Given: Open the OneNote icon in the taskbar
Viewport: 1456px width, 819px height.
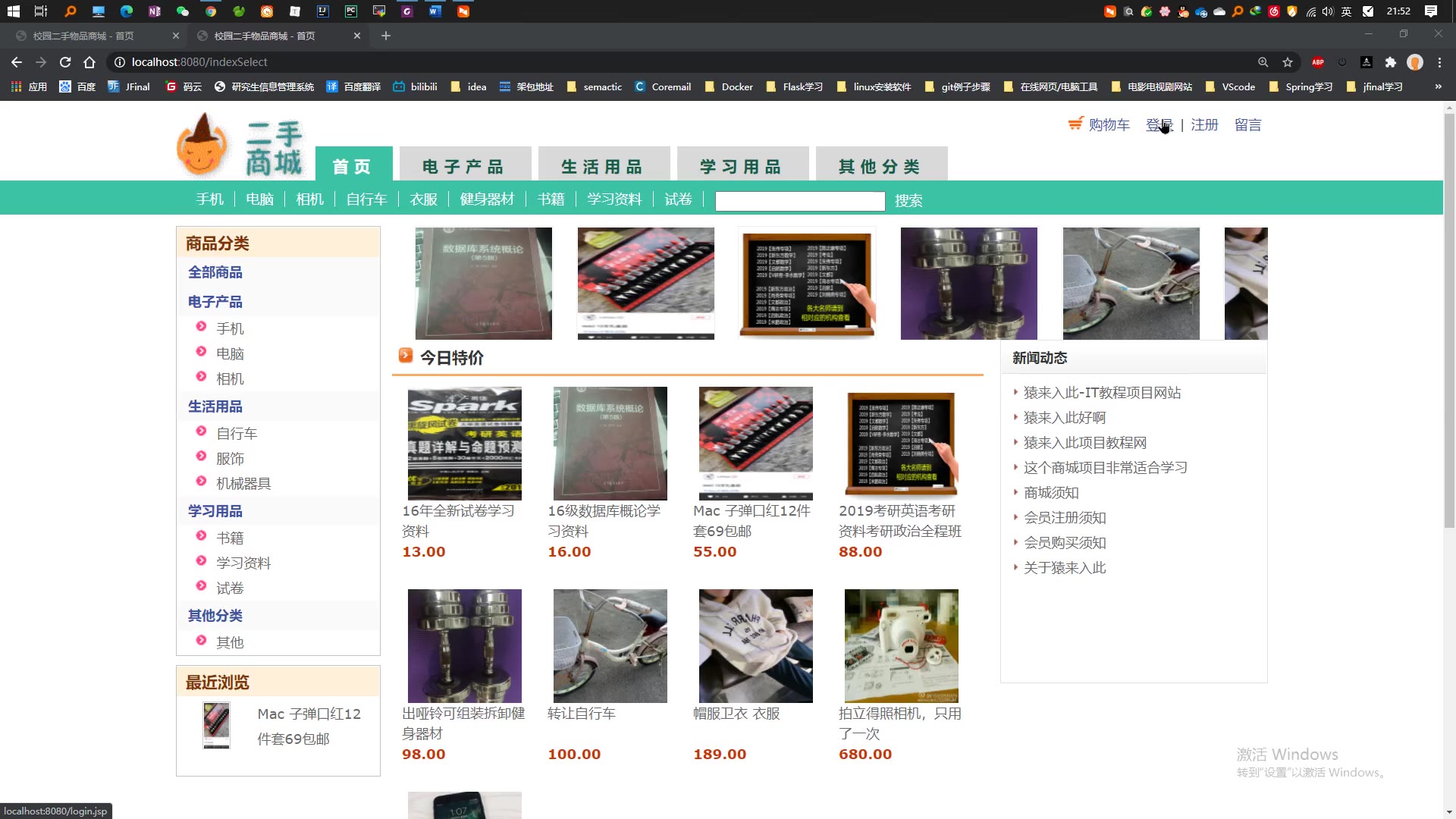Looking at the screenshot, I should click(x=155, y=11).
